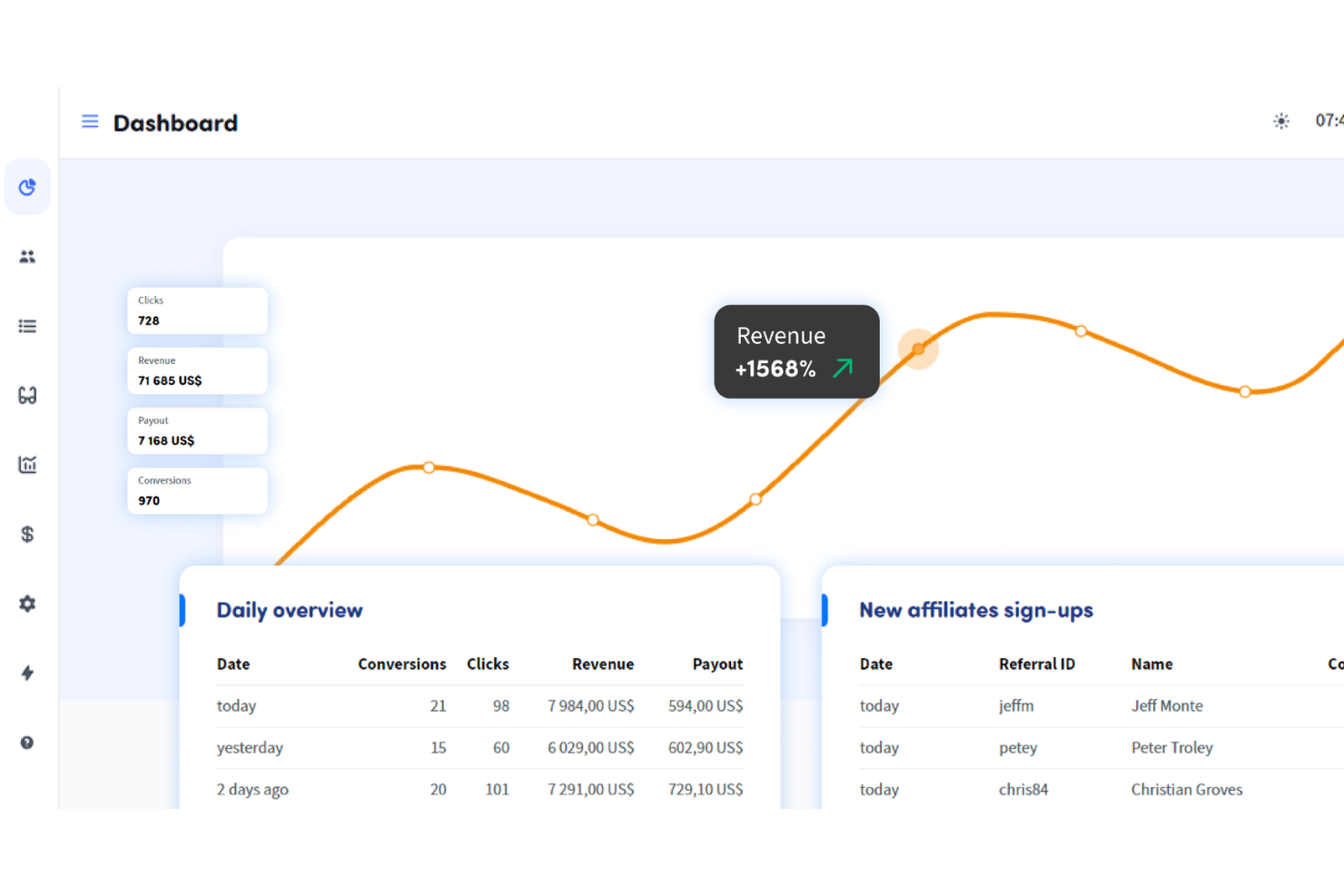Open the lightning bolt icon in sidebar
This screenshot has height=896, width=1344.
pyautogui.click(x=27, y=673)
